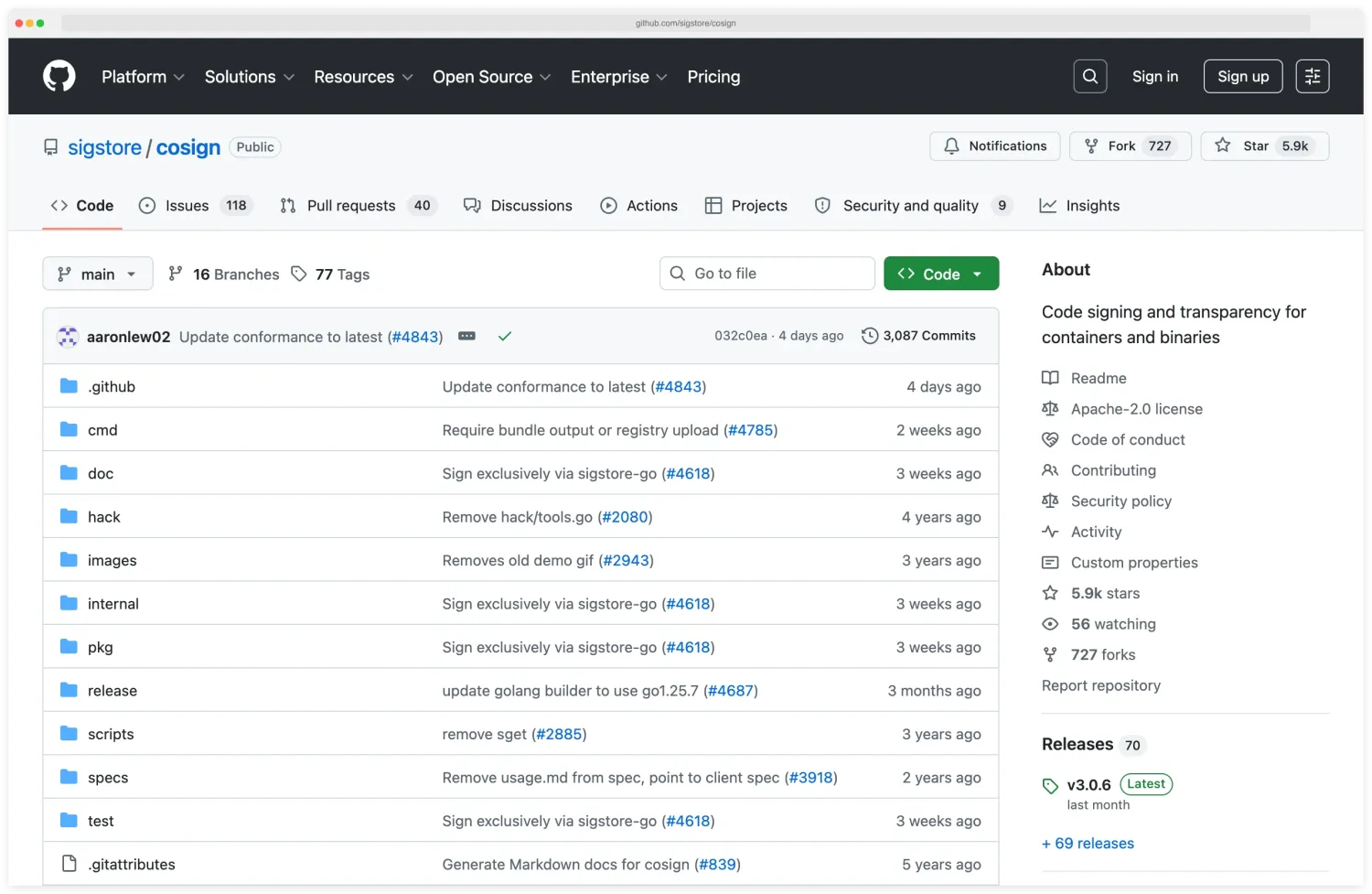Click aaronlew02 avatar image
Image resolution: width=1372 pixels, height=894 pixels.
[x=68, y=337]
